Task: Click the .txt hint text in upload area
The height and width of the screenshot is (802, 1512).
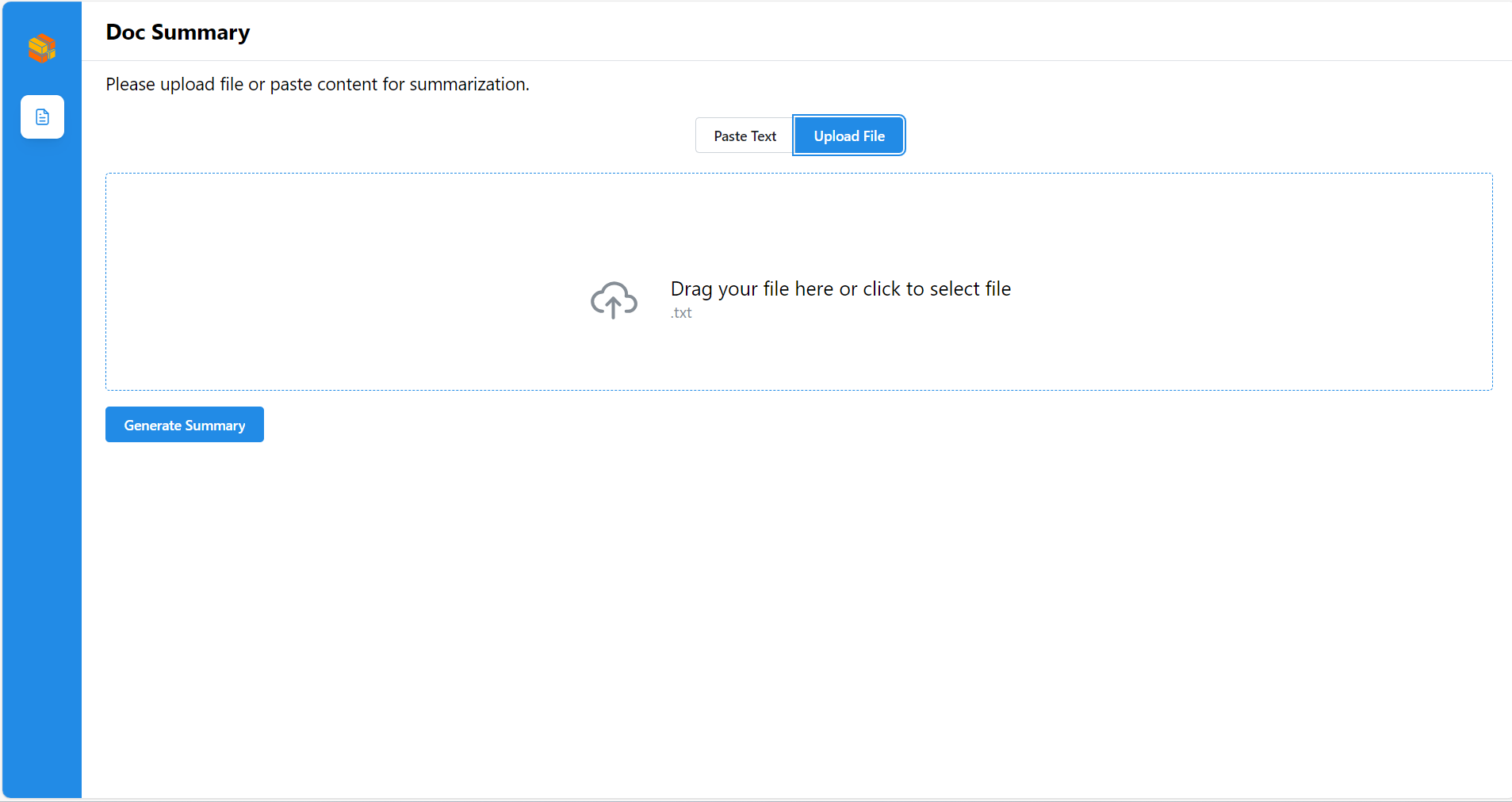Action: tap(681, 313)
